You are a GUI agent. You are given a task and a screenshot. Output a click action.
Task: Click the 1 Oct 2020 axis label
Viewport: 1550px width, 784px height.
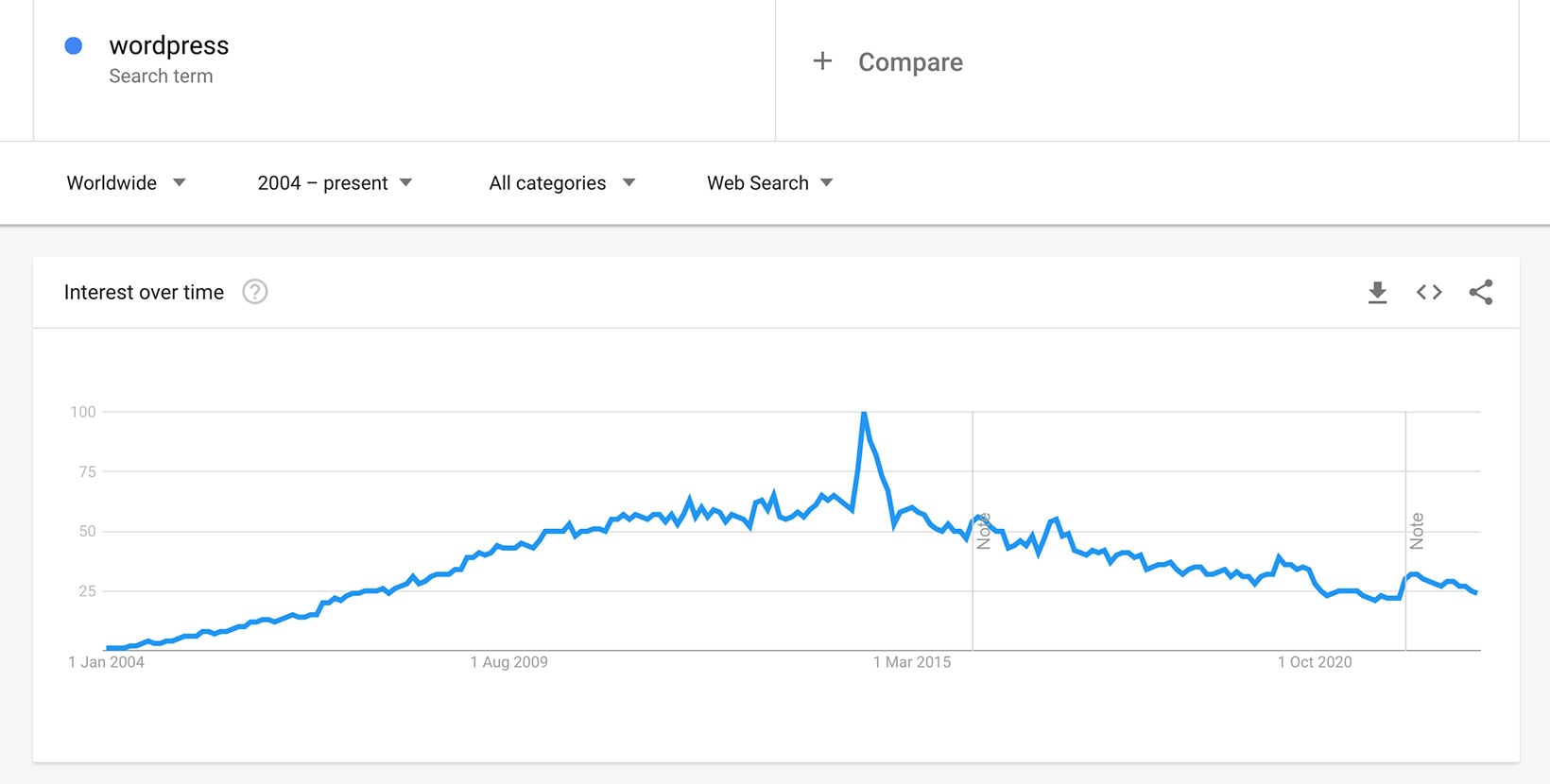tap(1317, 661)
